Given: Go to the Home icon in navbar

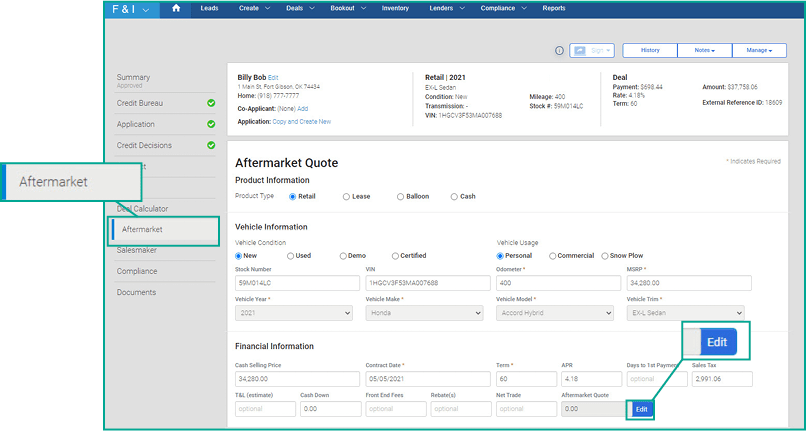Looking at the screenshot, I should [176, 8].
